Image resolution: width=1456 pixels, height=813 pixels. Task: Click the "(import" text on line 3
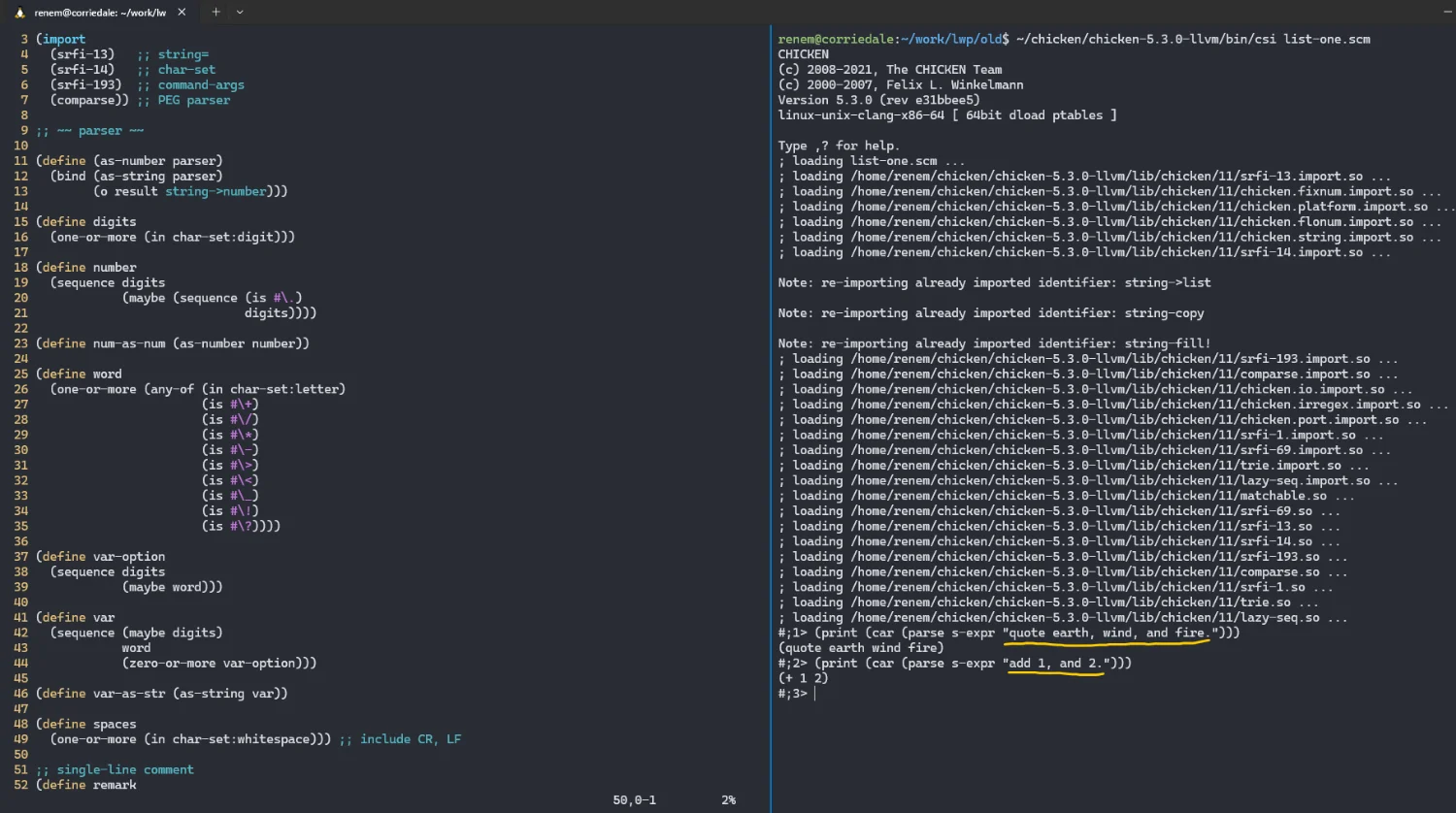tap(61, 39)
